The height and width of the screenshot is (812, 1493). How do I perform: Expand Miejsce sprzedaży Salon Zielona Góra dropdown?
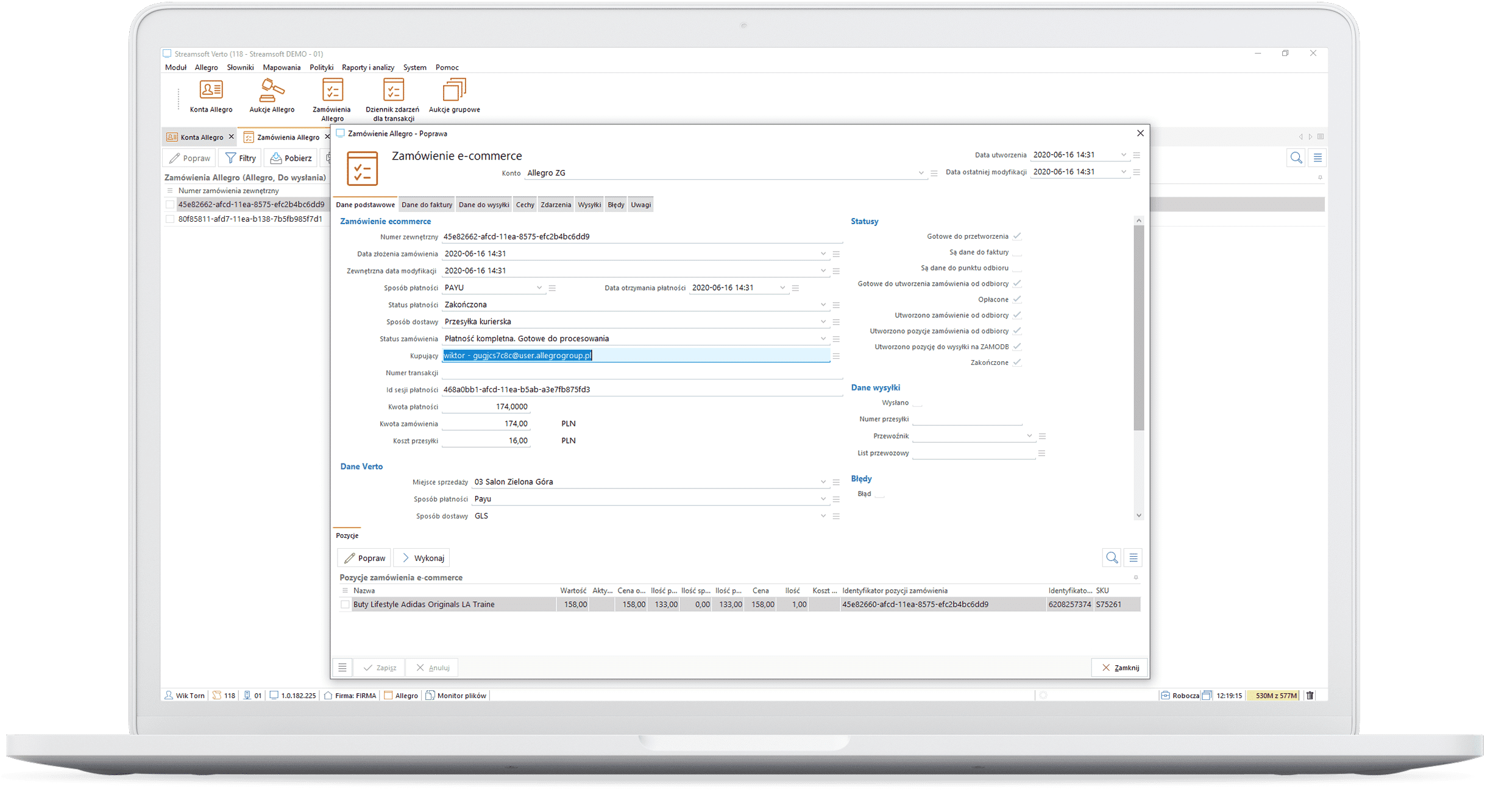point(823,482)
